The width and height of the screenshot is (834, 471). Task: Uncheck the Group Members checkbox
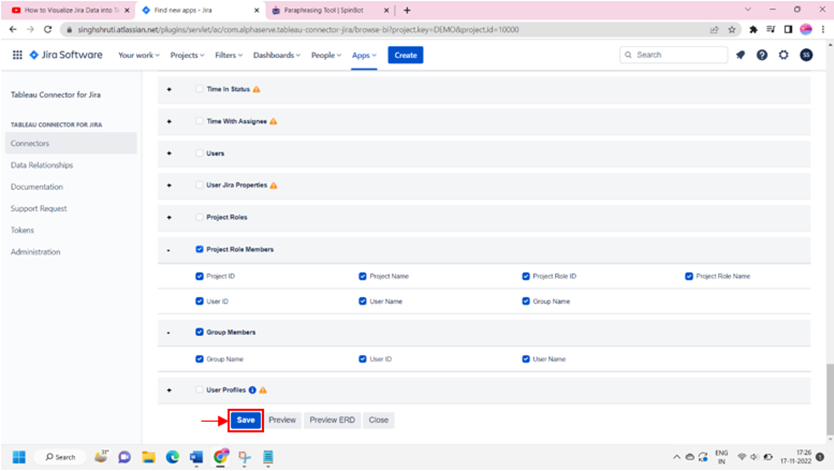pyautogui.click(x=199, y=332)
